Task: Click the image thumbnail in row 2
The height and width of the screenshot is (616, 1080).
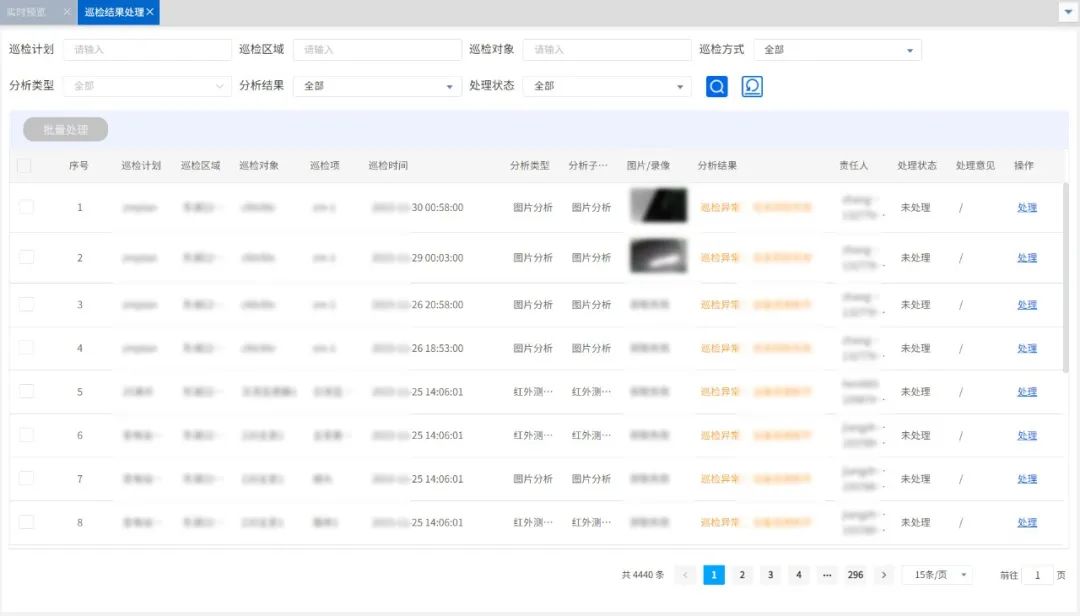Action: click(657, 257)
